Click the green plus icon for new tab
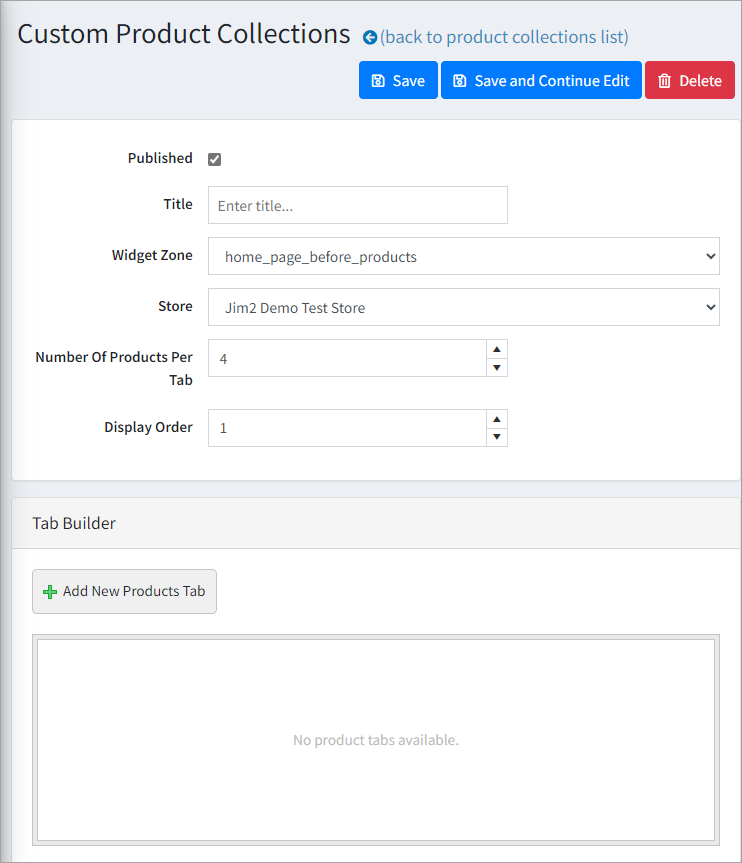Viewport: 742px width, 863px height. click(50, 592)
